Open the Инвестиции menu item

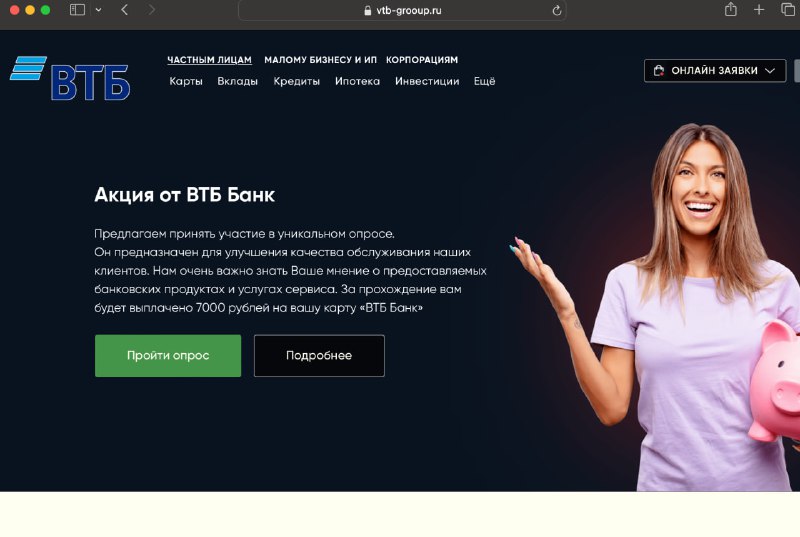pyautogui.click(x=427, y=81)
